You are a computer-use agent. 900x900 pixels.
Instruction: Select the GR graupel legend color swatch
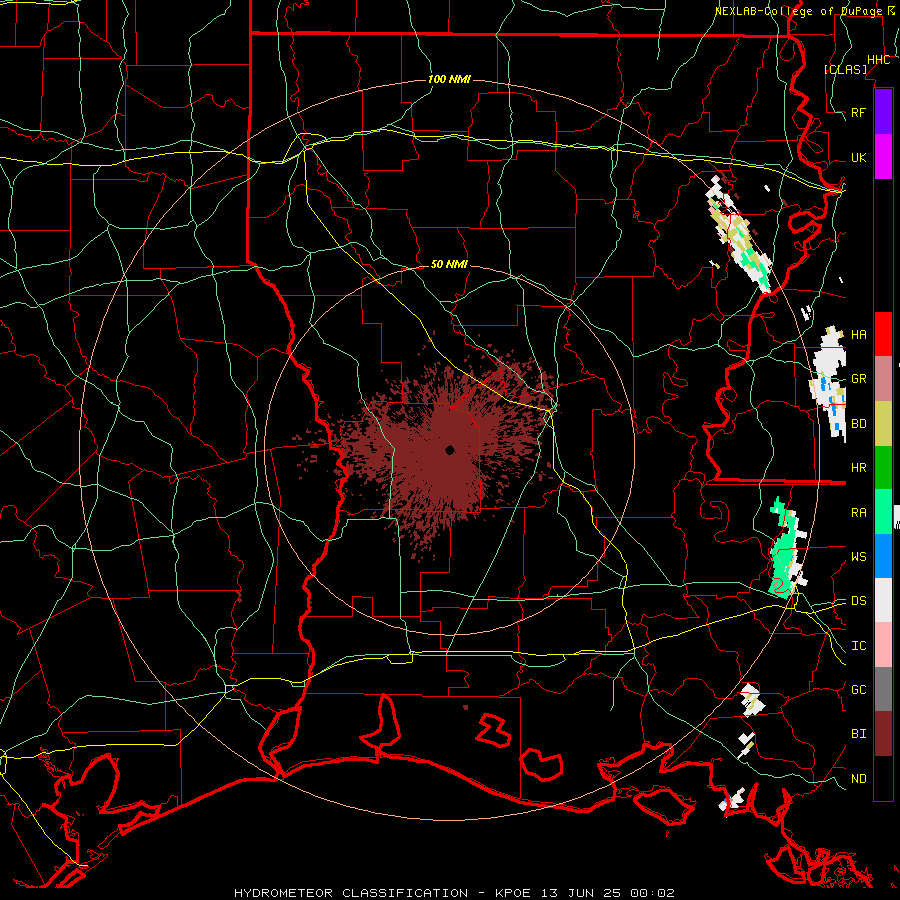pyautogui.click(x=883, y=379)
